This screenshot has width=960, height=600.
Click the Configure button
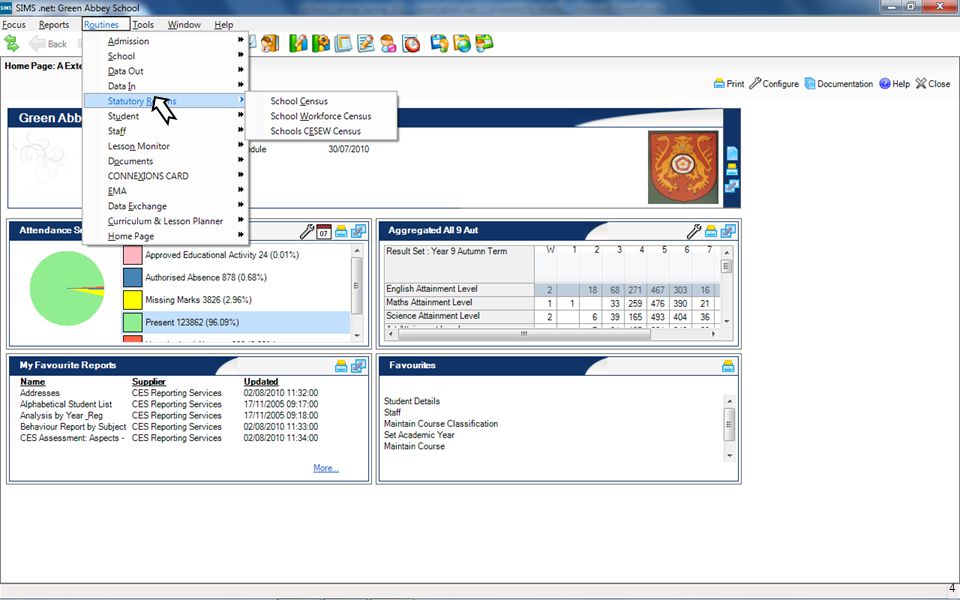click(x=774, y=84)
